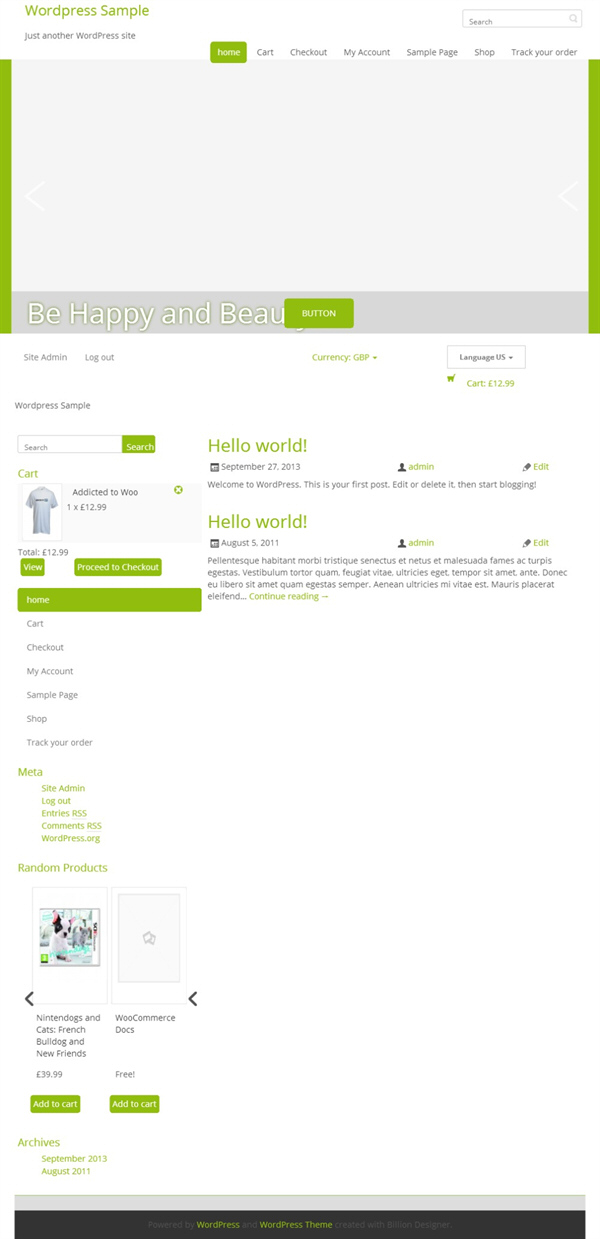Click the sidebar search input field
Screen dimensions: 600x1239
pos(70,446)
